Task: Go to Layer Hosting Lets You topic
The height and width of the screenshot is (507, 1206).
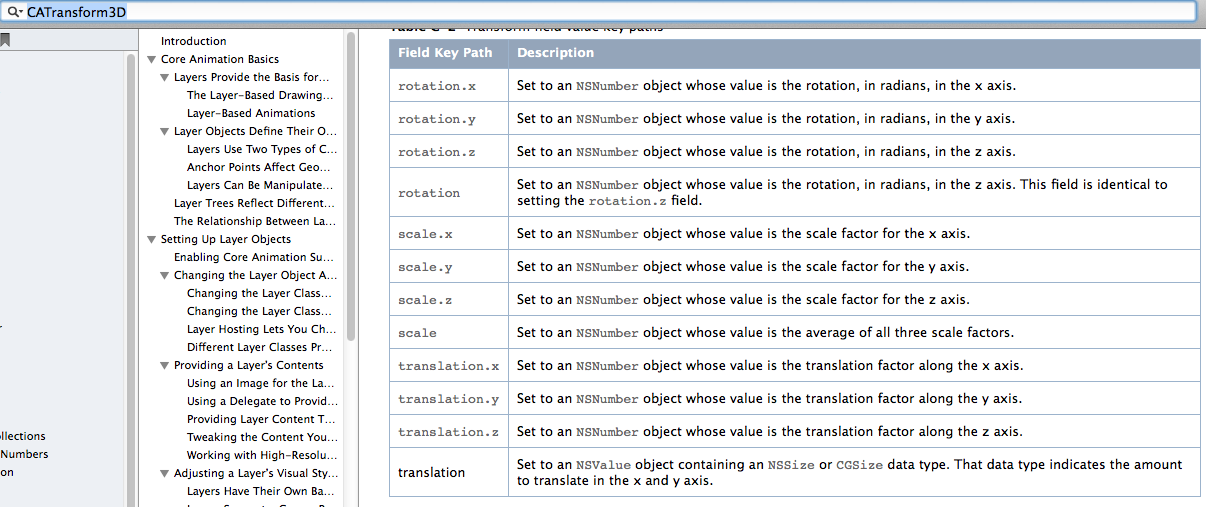Action: tap(260, 329)
